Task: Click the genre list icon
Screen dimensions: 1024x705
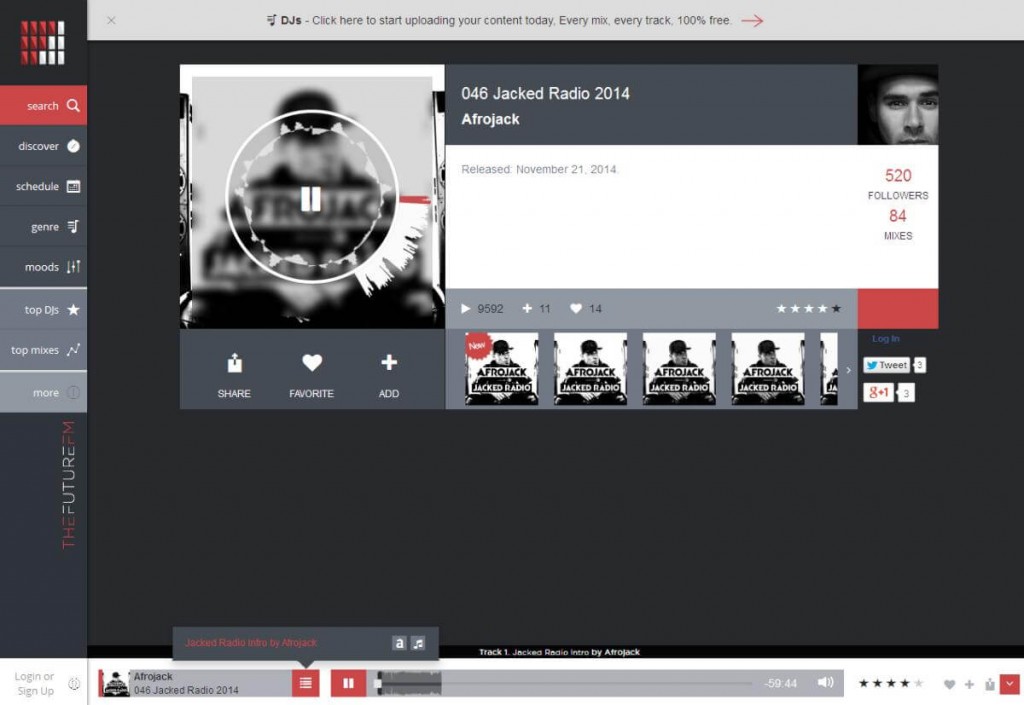Action: click(x=73, y=227)
